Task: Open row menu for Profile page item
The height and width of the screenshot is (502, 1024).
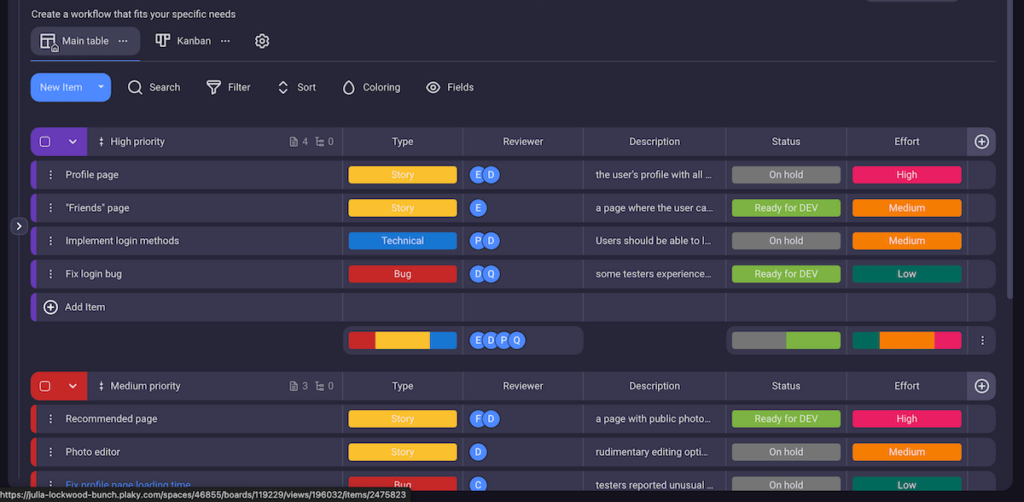Action: pos(51,175)
